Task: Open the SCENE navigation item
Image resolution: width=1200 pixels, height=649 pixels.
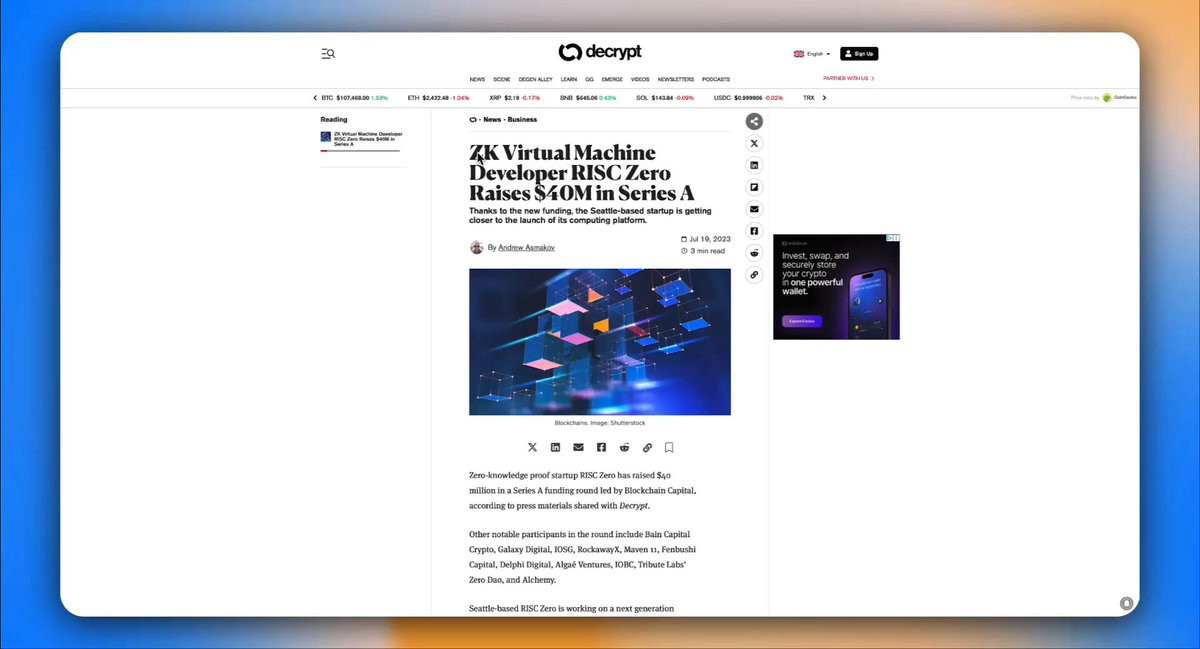Action: (502, 79)
